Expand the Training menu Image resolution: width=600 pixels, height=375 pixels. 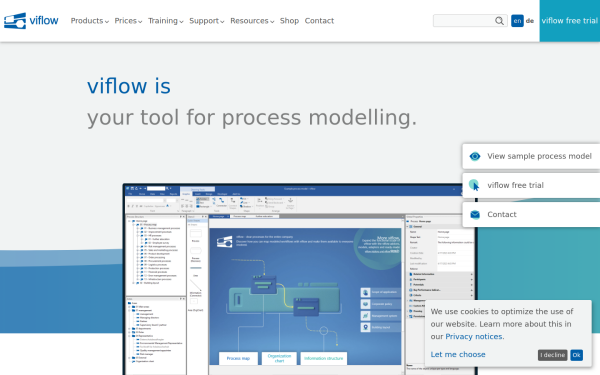coord(166,21)
